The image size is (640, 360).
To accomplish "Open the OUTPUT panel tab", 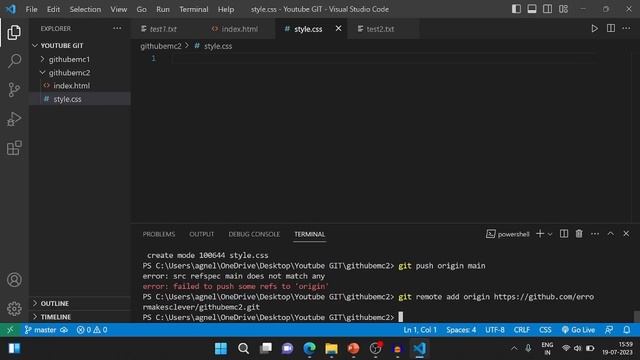I will click(x=202, y=234).
